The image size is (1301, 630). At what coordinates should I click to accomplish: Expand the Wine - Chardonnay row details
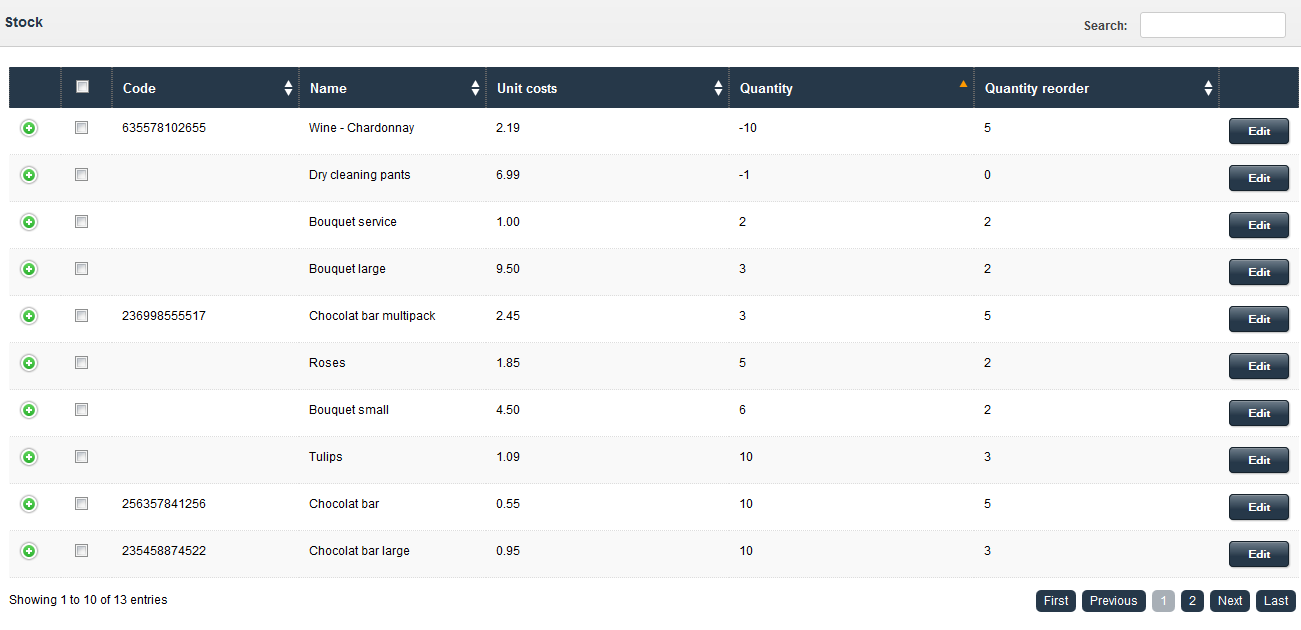tap(29, 128)
